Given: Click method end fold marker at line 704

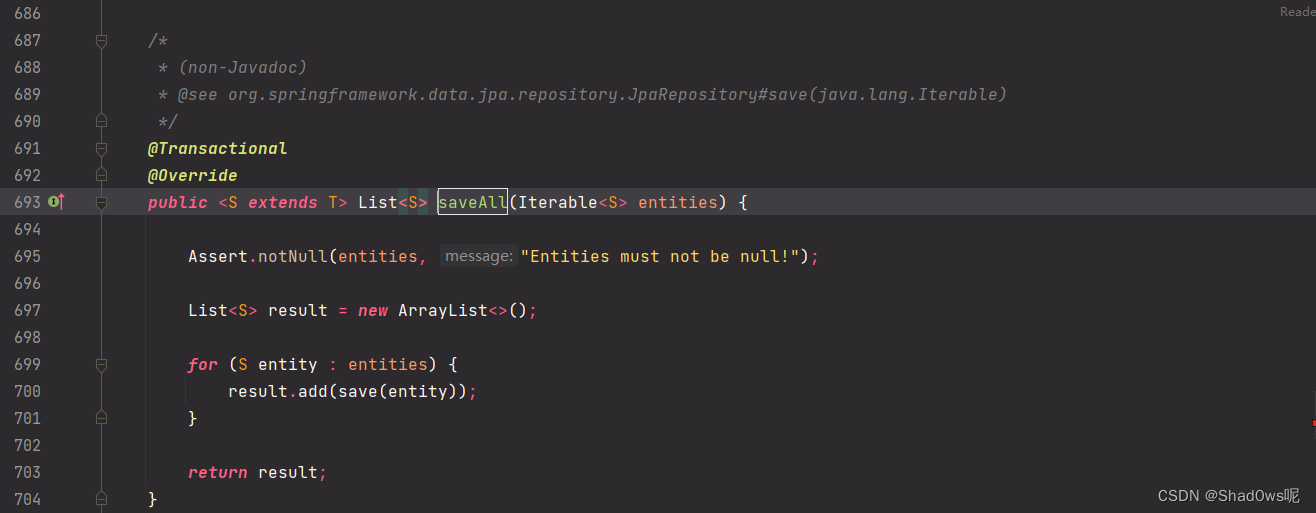Looking at the screenshot, I should tap(101, 498).
